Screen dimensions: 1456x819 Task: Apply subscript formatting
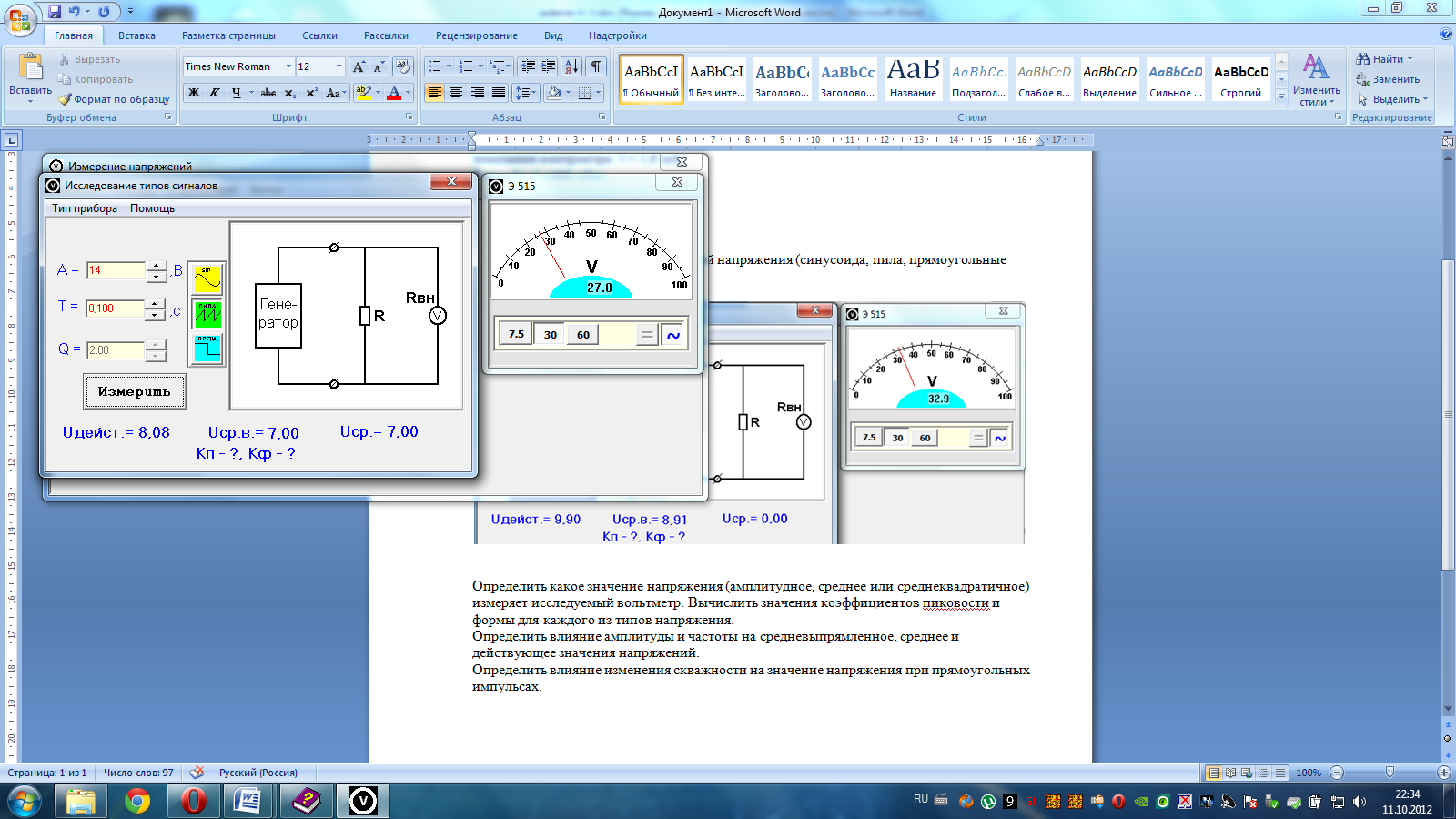[289, 93]
